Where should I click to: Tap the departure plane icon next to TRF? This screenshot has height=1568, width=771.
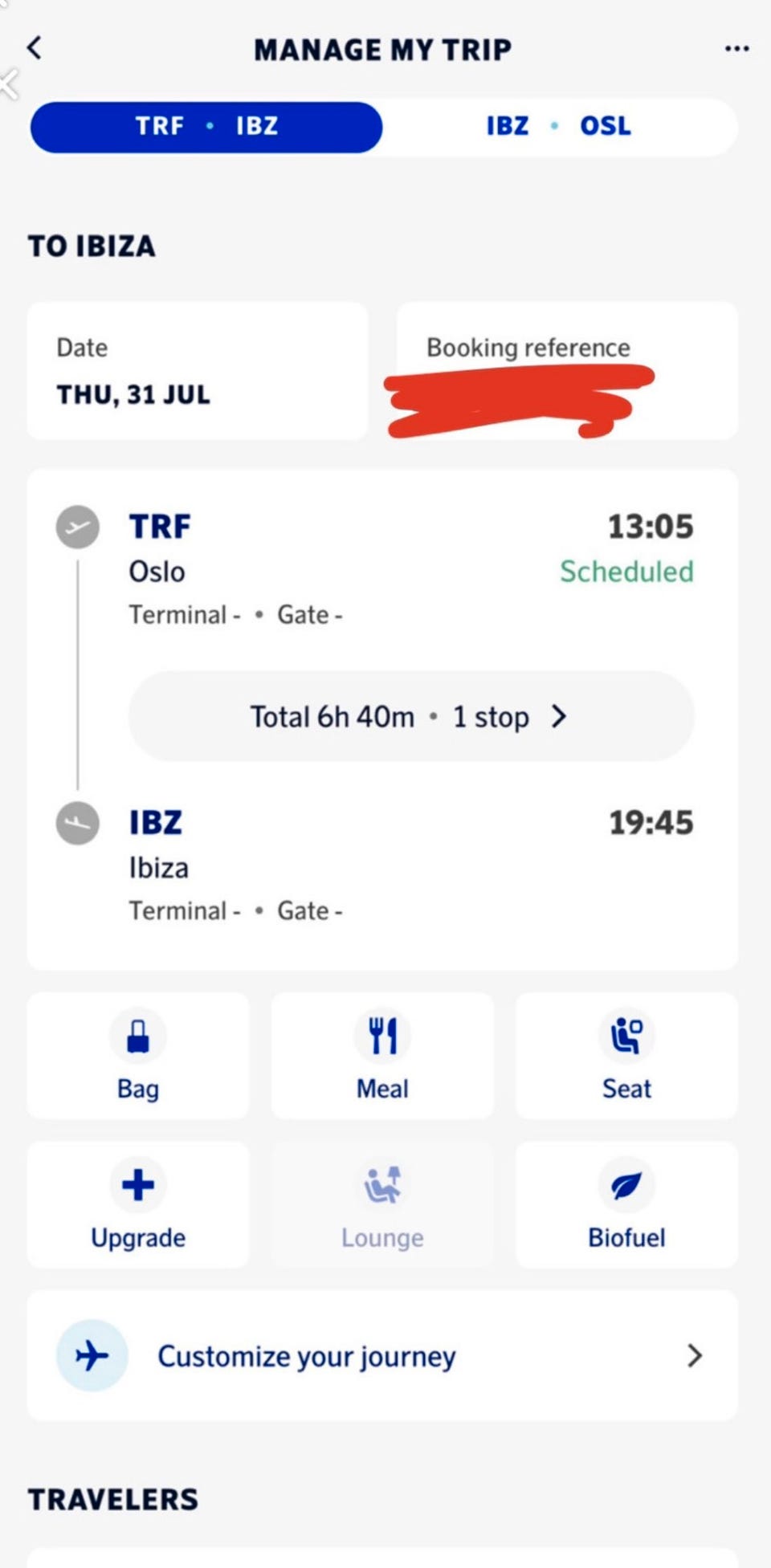[x=78, y=527]
